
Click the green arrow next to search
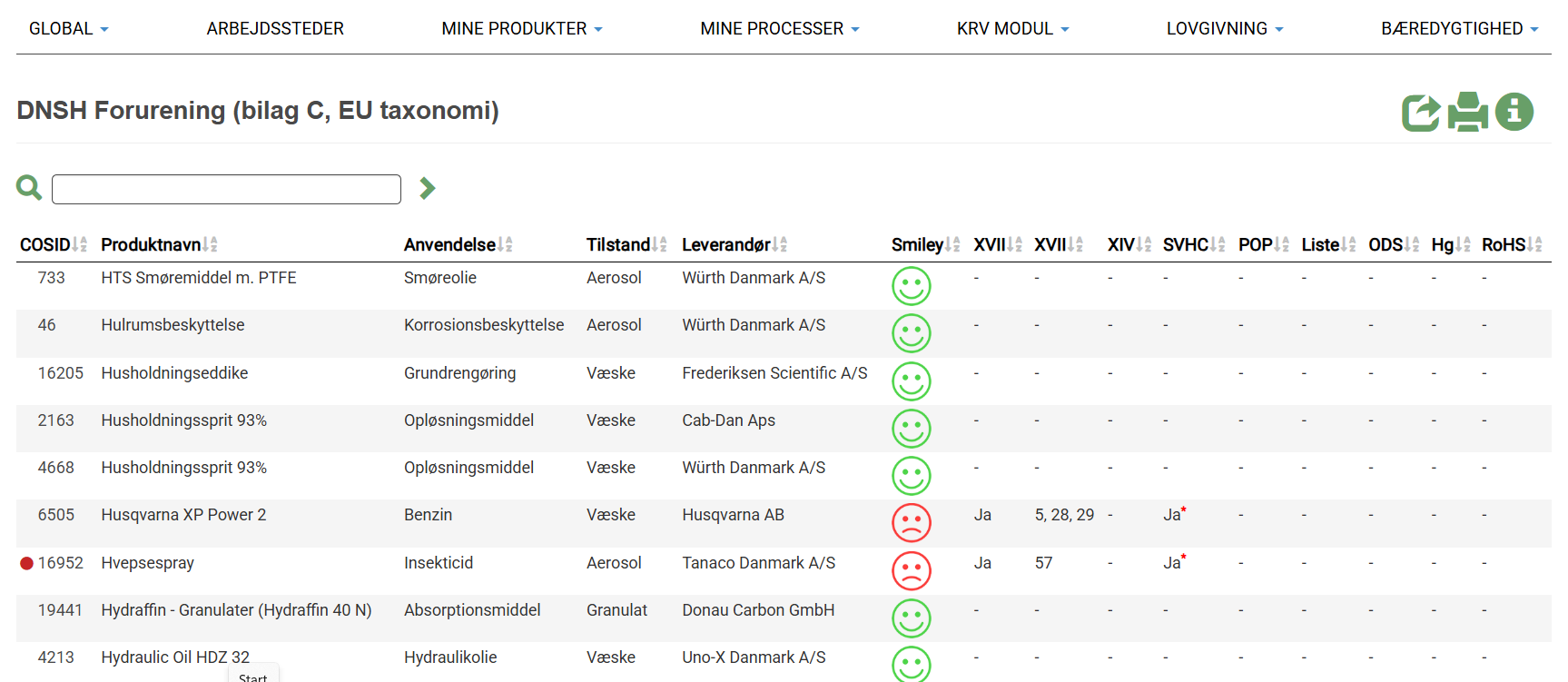pos(428,188)
